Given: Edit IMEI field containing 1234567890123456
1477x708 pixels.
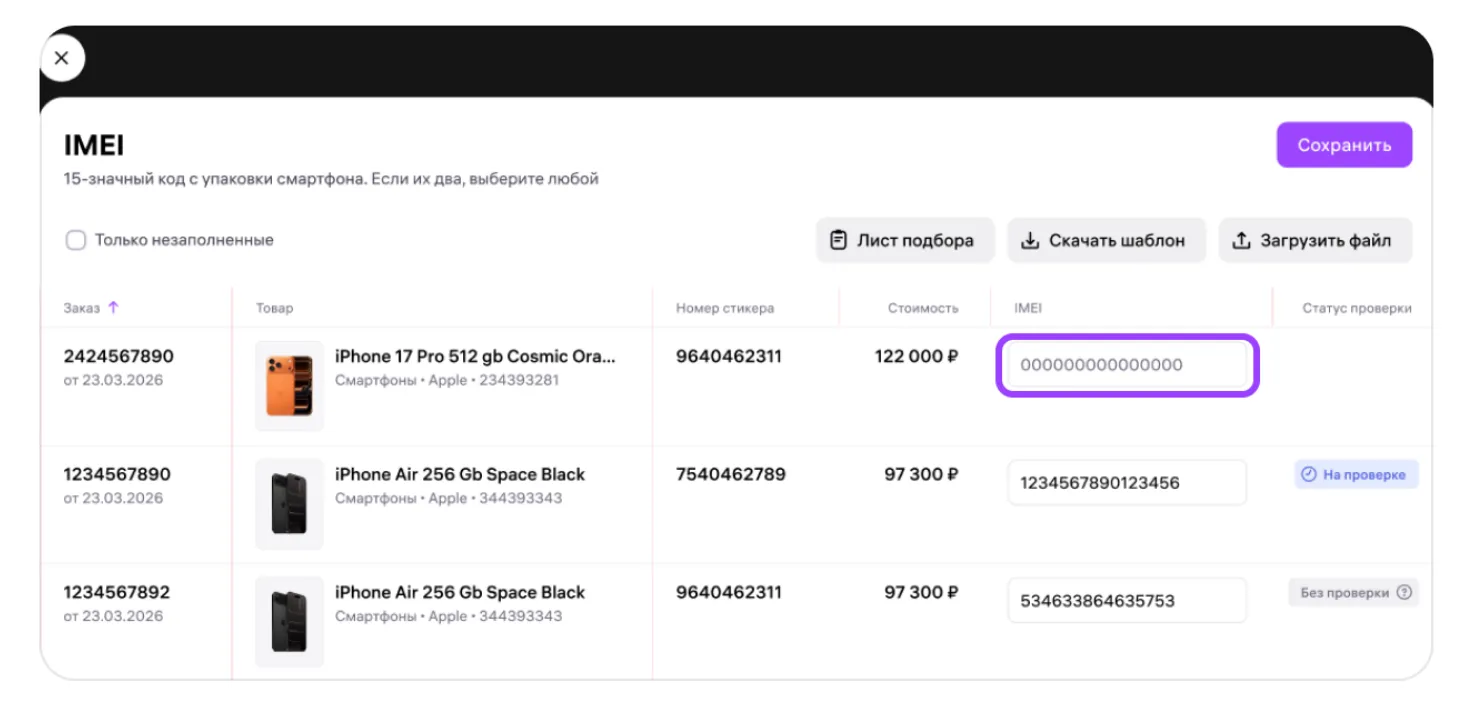Looking at the screenshot, I should 1126,483.
